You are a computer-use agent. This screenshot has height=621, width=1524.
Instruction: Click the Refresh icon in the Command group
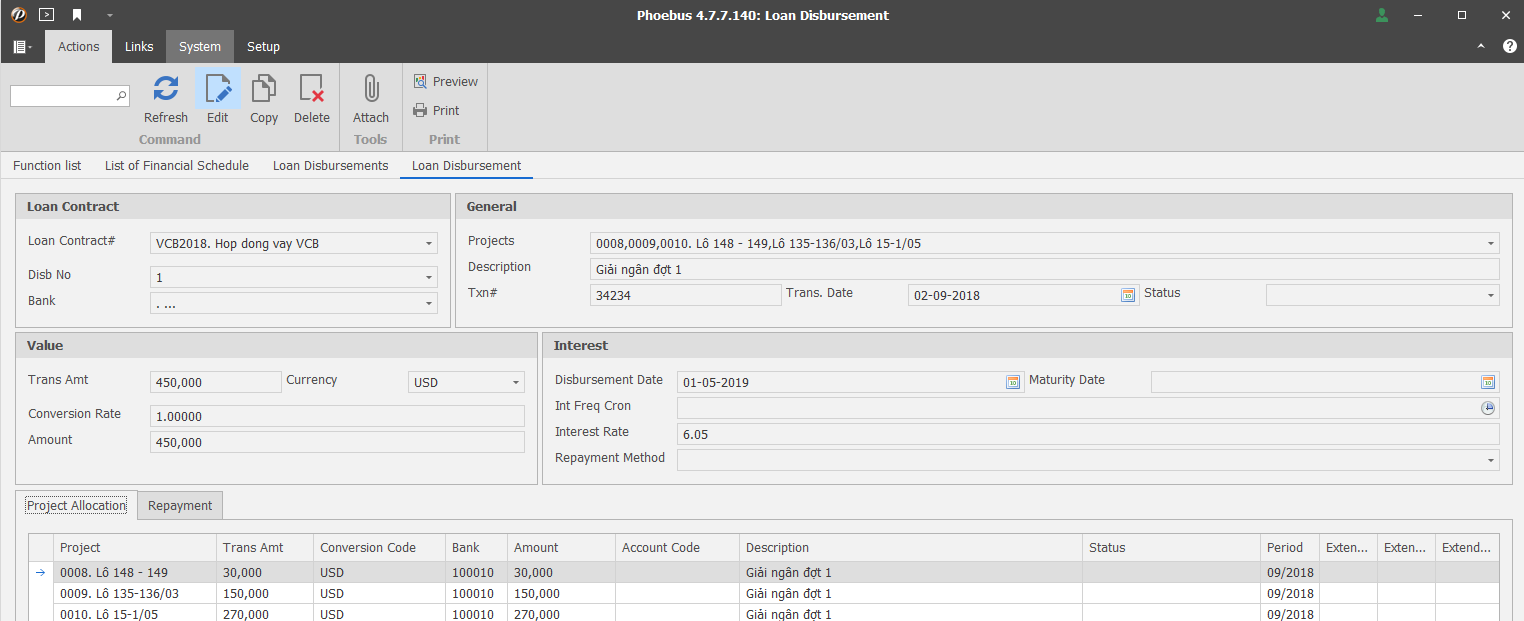coord(165,90)
